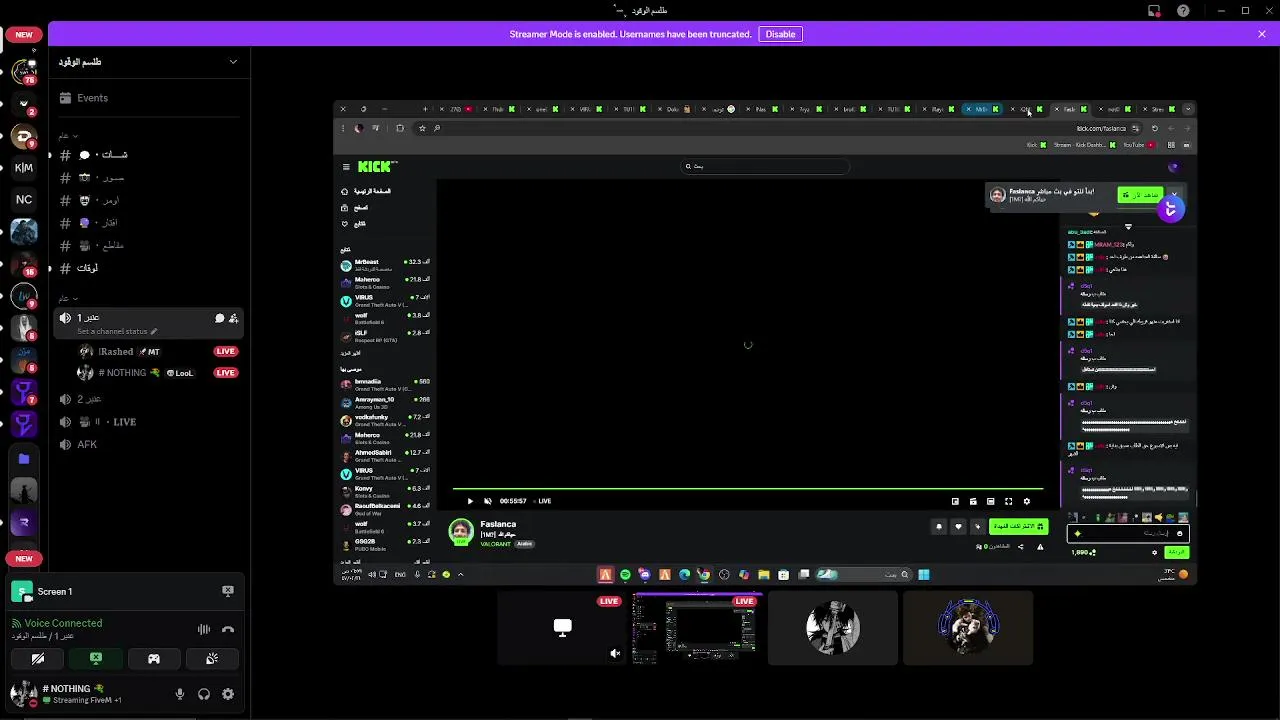Open the Events entry in channel list
The width and height of the screenshot is (1280, 720).
tap(150, 98)
